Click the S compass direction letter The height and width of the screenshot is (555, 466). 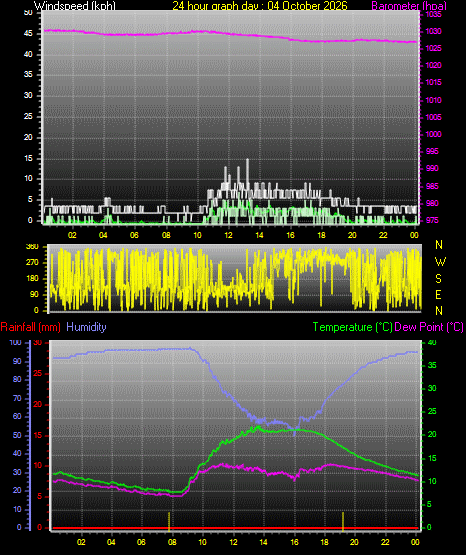coord(438,279)
